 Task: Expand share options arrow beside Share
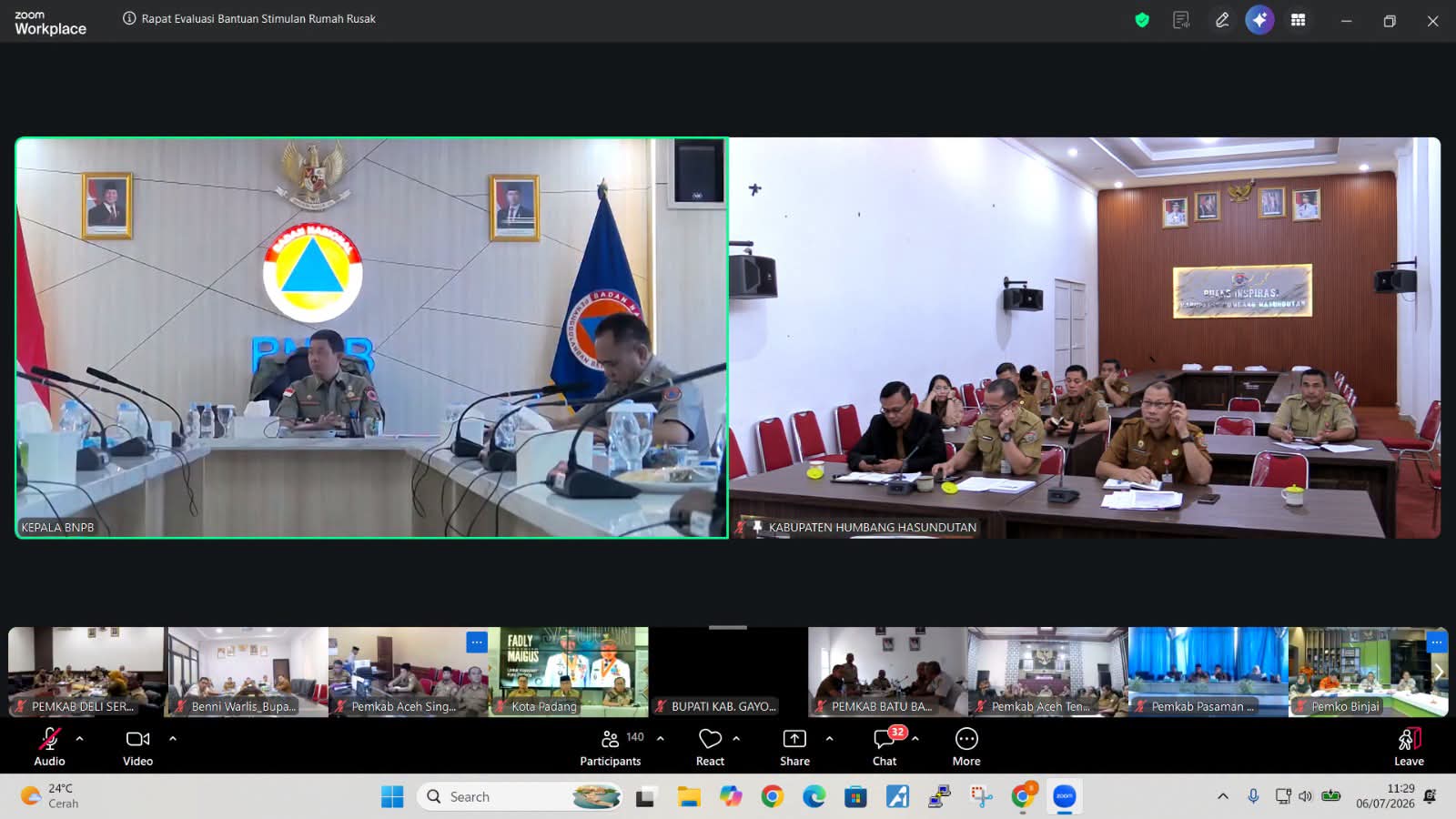pos(829,738)
